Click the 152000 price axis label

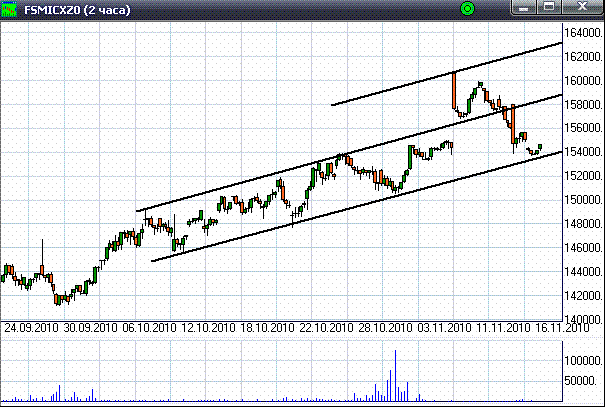click(583, 176)
